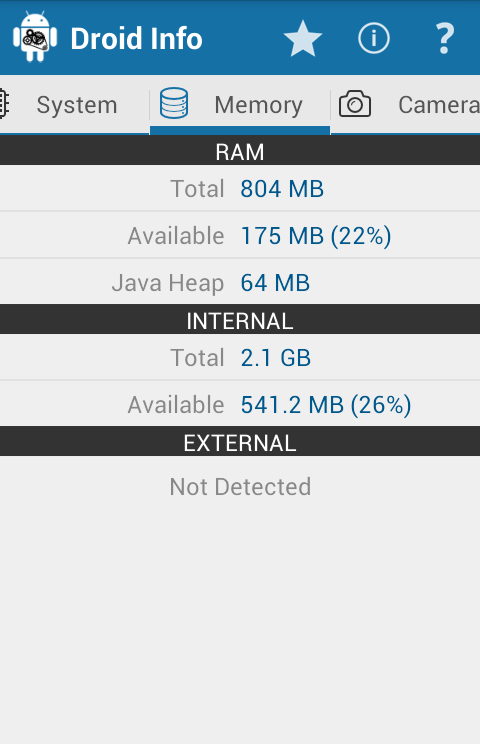480x744 pixels.
Task: Tap the RAM Total 804 MB row
Action: 240,188
